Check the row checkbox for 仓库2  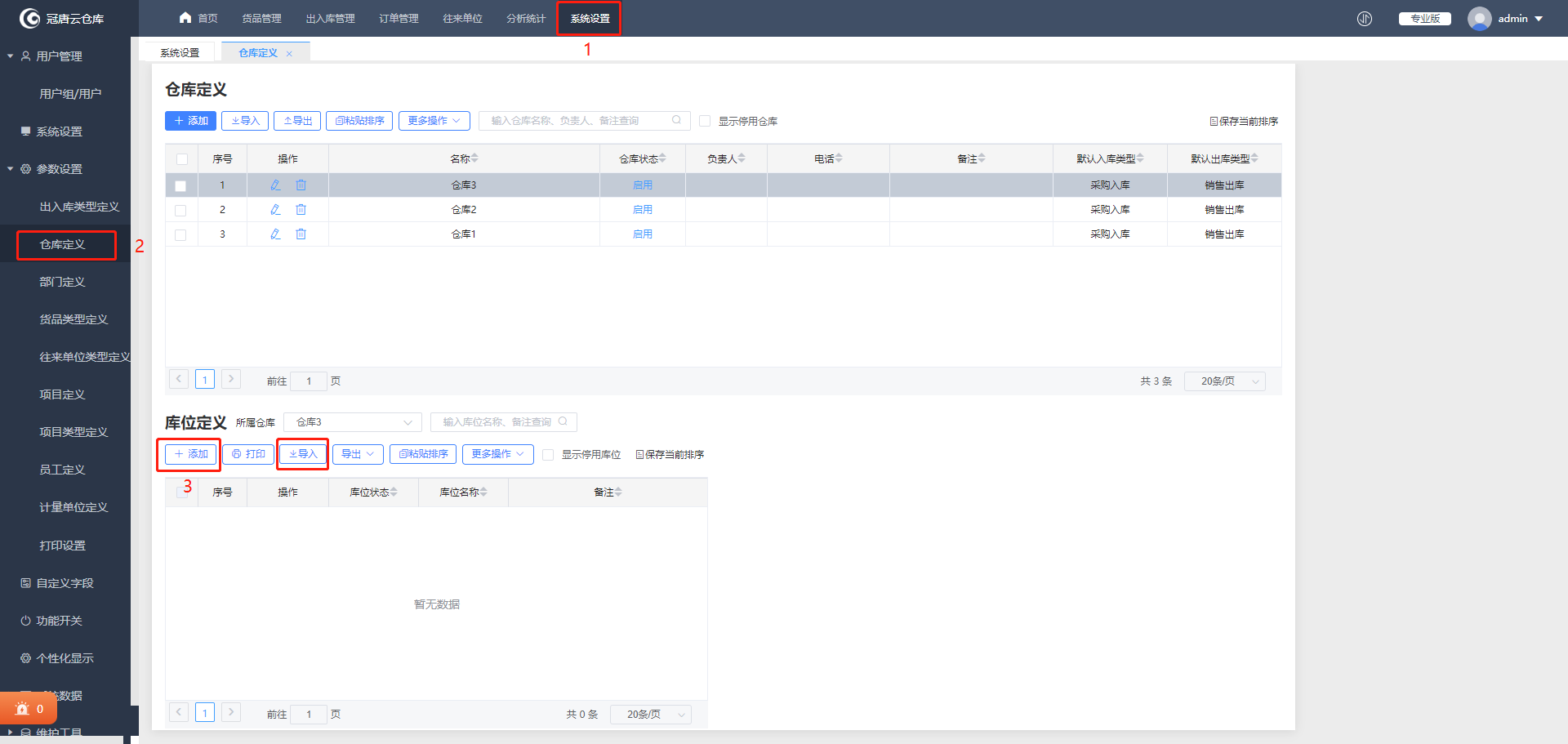pyautogui.click(x=180, y=211)
